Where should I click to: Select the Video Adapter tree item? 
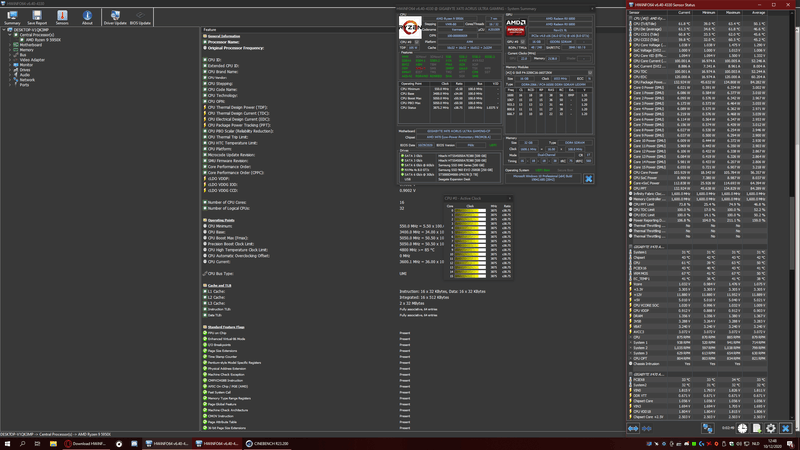pos(32,60)
